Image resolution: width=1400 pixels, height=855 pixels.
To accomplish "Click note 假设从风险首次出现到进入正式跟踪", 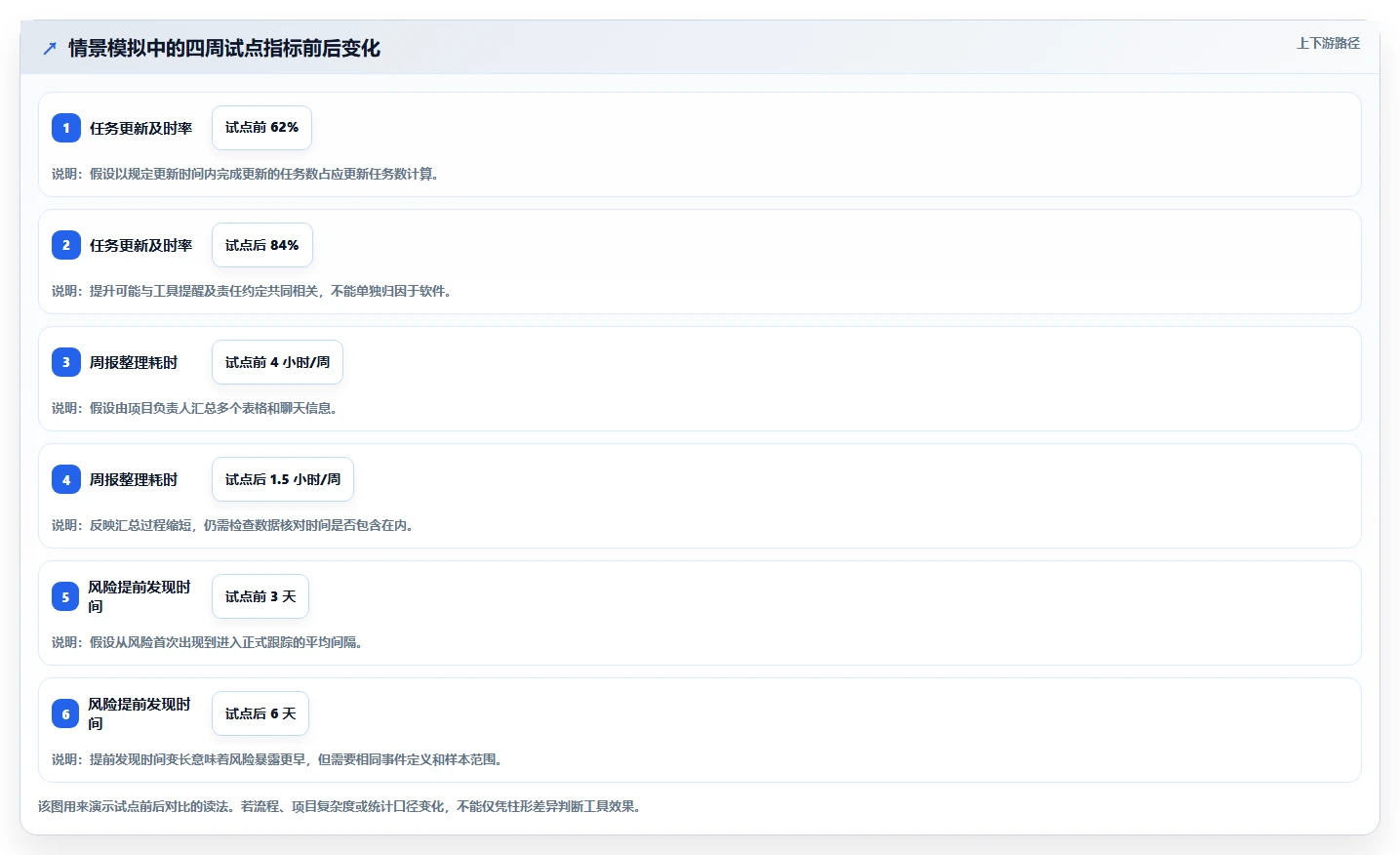I will click(x=207, y=642).
